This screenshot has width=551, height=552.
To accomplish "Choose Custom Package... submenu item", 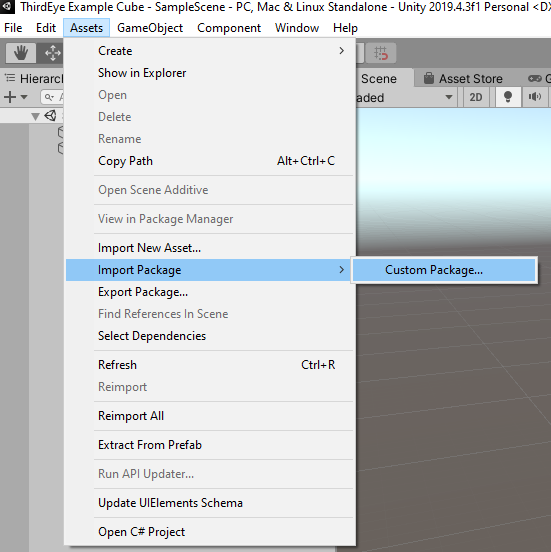I will coord(444,270).
